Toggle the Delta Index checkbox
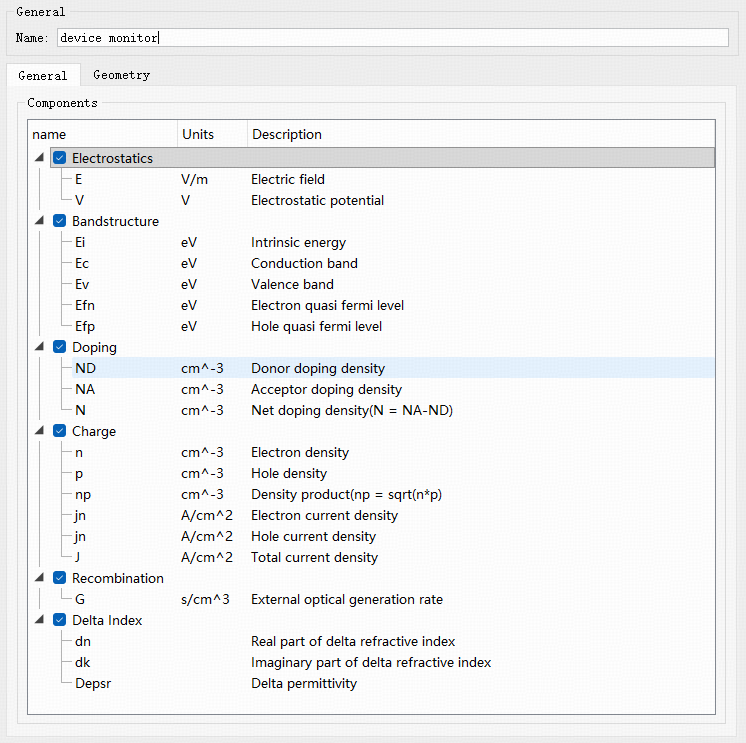Image resolution: width=746 pixels, height=743 pixels. coord(60,620)
